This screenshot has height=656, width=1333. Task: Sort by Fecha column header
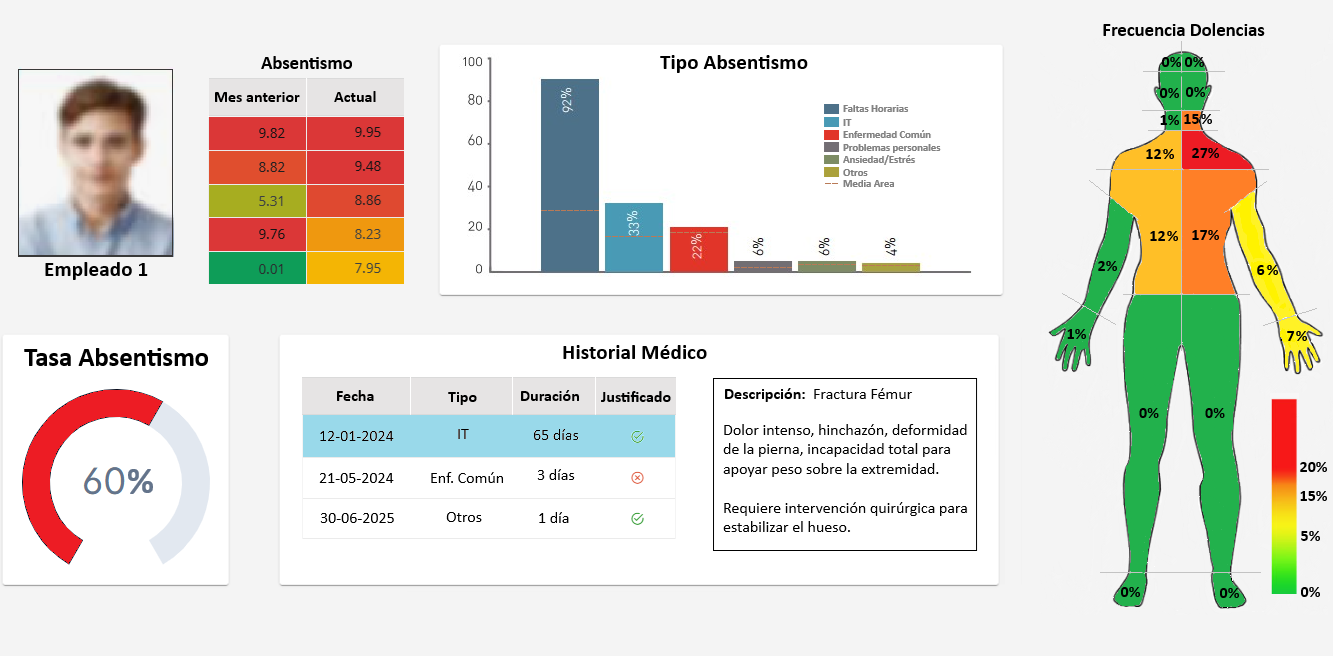click(355, 396)
